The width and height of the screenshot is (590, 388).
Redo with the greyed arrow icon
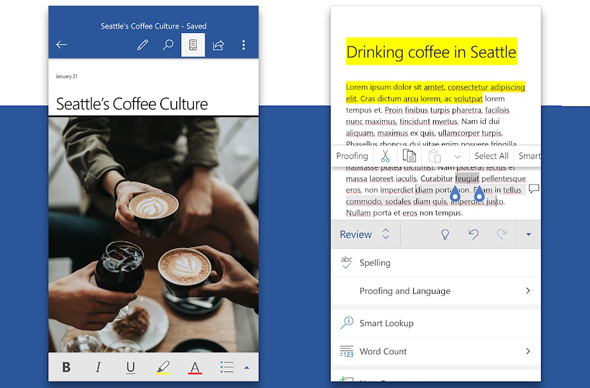(502, 234)
